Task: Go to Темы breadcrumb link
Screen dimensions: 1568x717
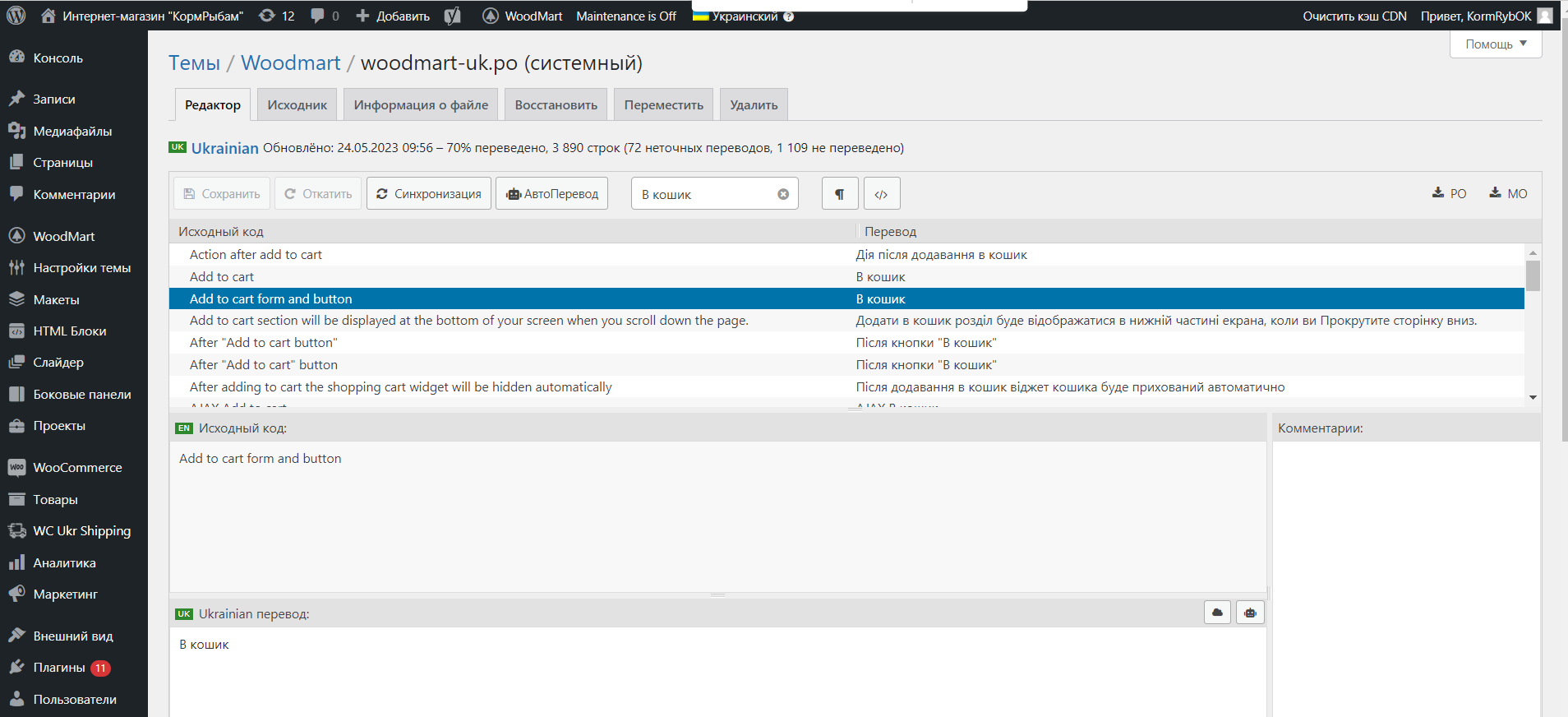Action: 194,62
